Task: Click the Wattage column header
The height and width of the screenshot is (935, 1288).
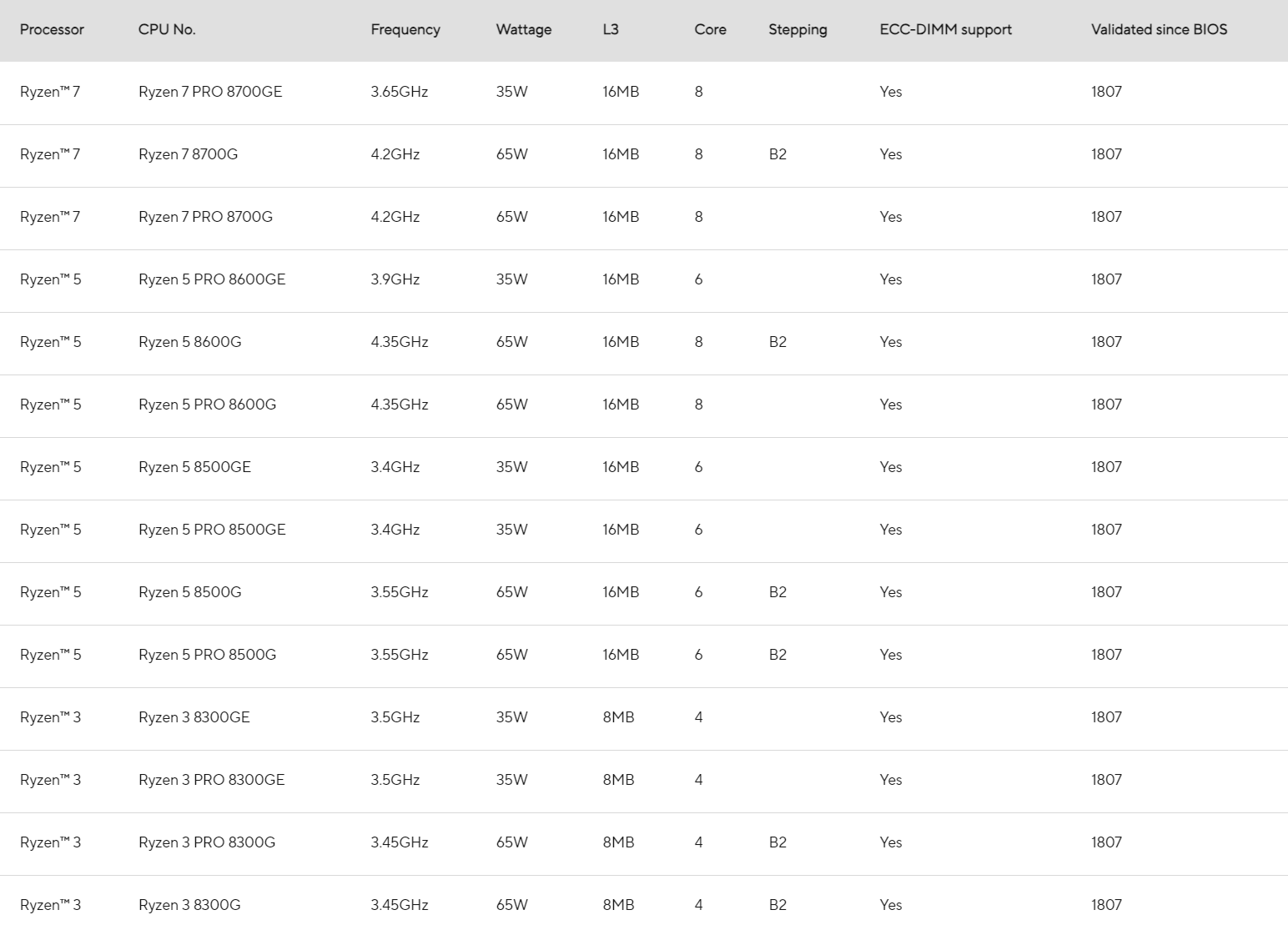Action: pyautogui.click(x=524, y=30)
